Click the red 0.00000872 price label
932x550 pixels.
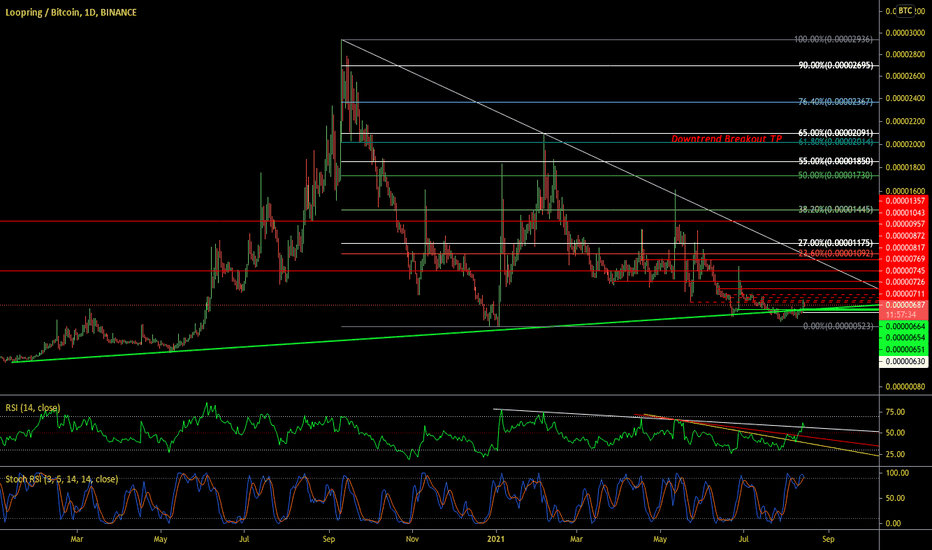(904, 236)
